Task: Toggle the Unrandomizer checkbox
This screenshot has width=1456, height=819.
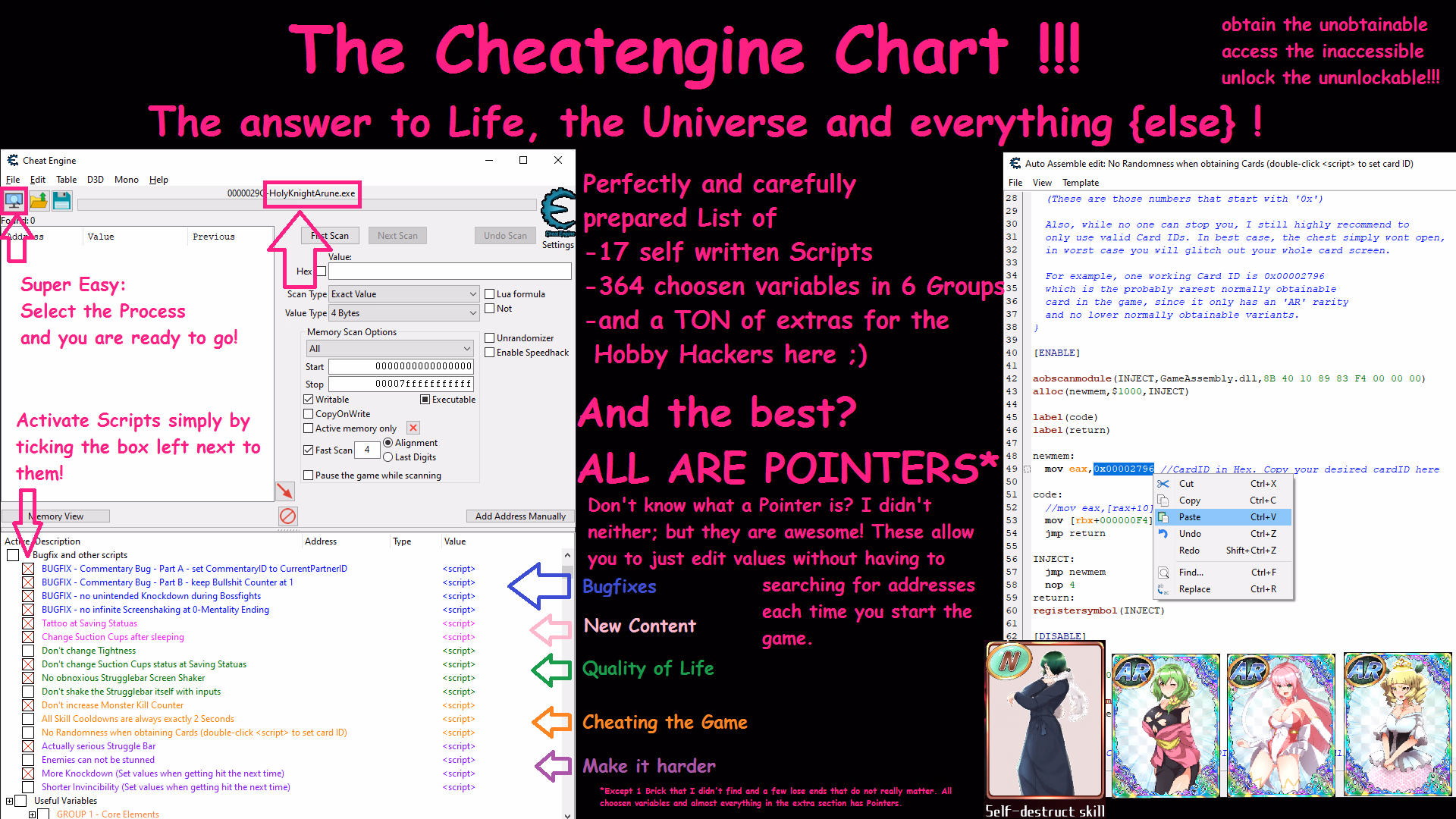Action: click(x=490, y=338)
